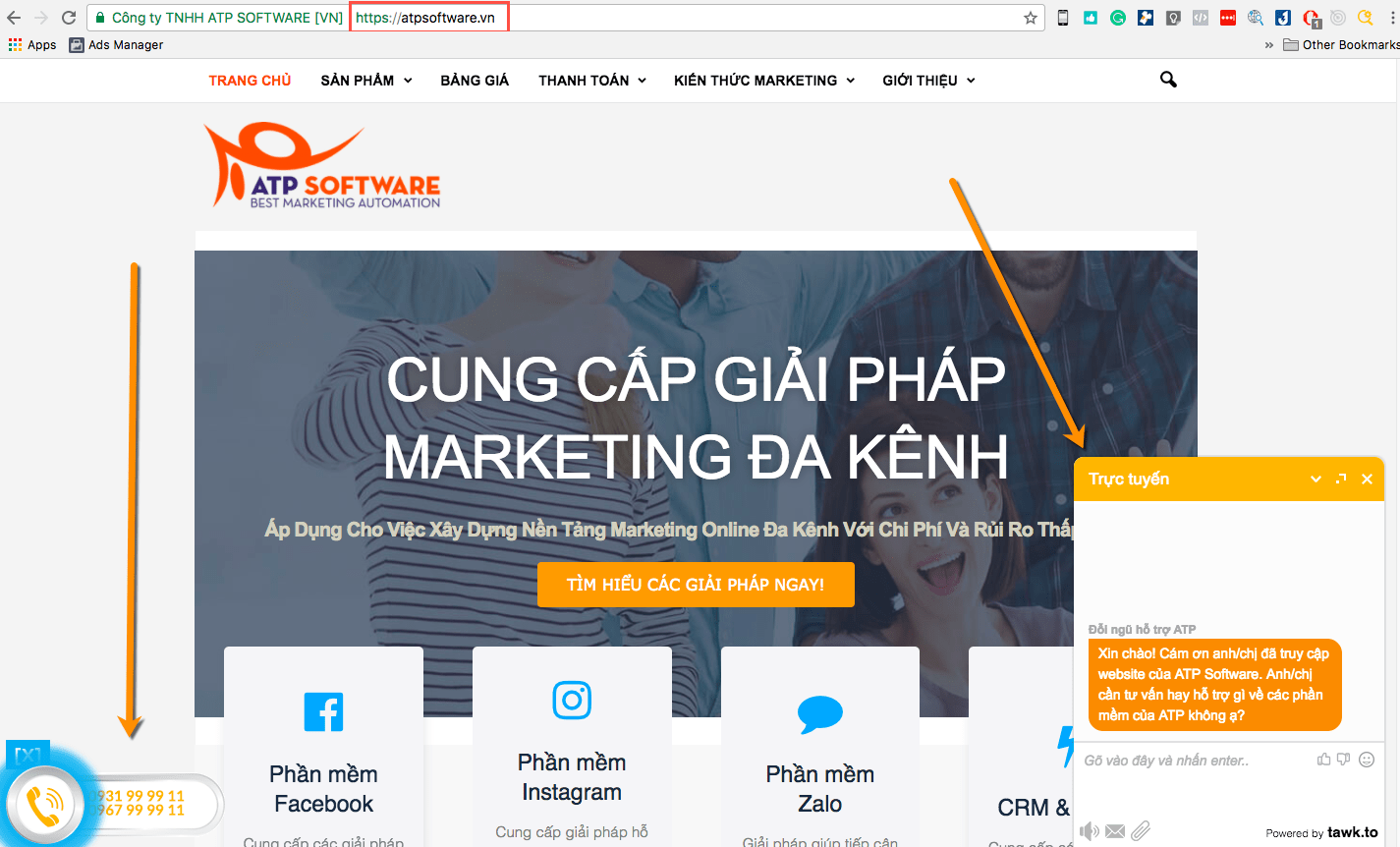Attach a file with the paperclip icon
Viewport: 1400px width, 847px height.
1141,831
